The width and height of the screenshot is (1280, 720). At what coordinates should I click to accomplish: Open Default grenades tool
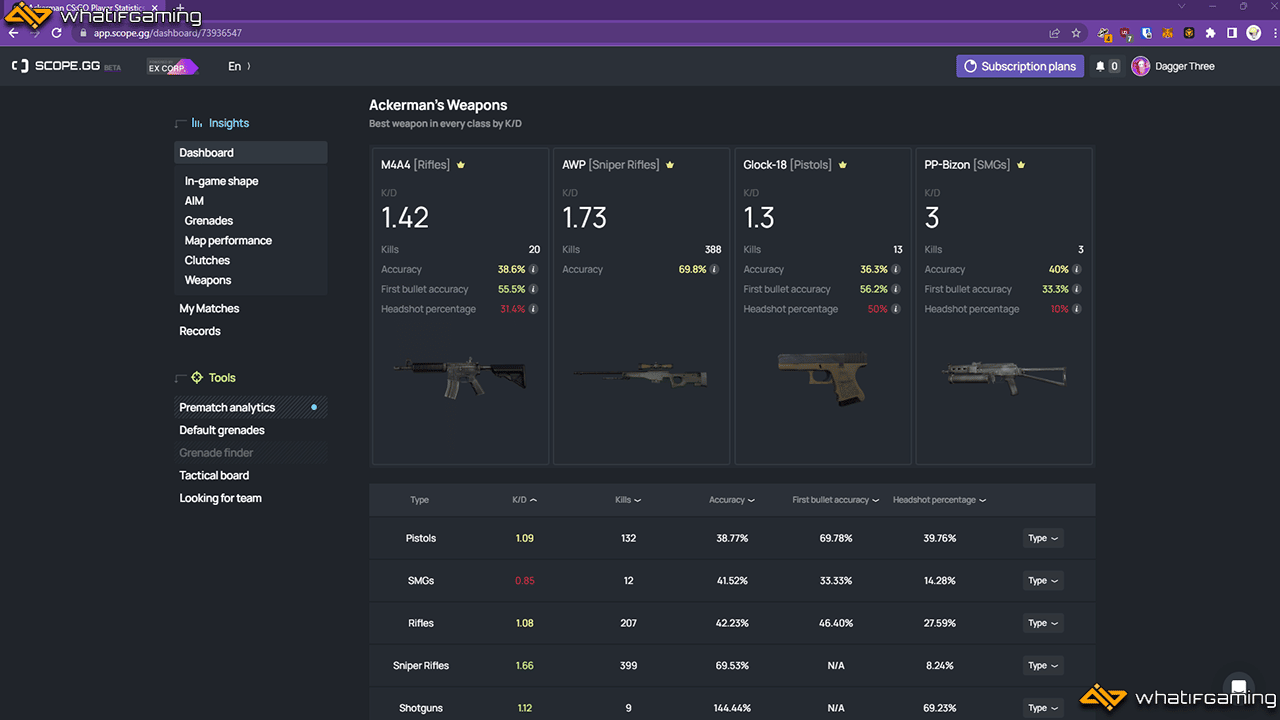pyautogui.click(x=222, y=430)
